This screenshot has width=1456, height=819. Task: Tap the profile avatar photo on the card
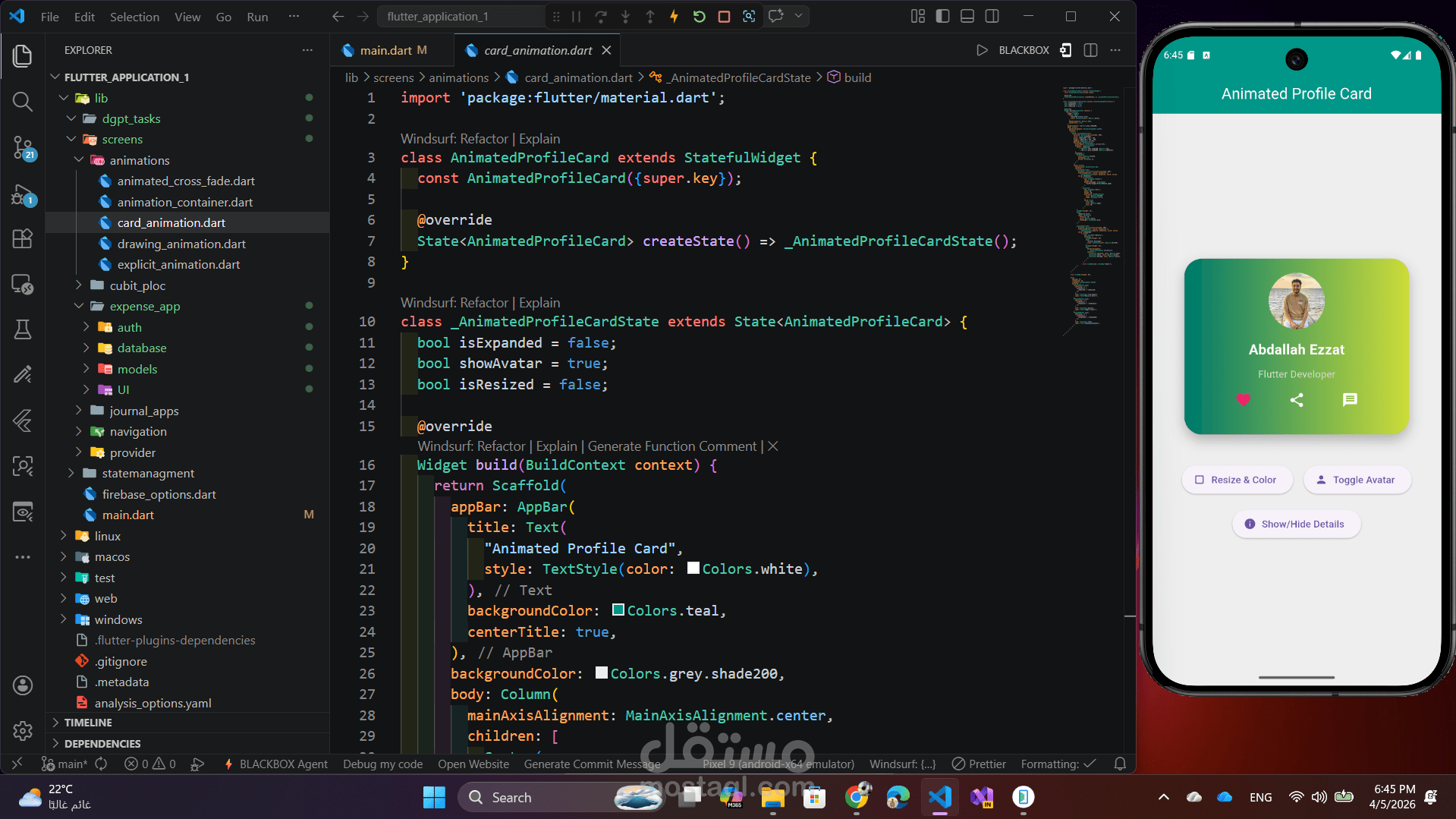(x=1297, y=301)
